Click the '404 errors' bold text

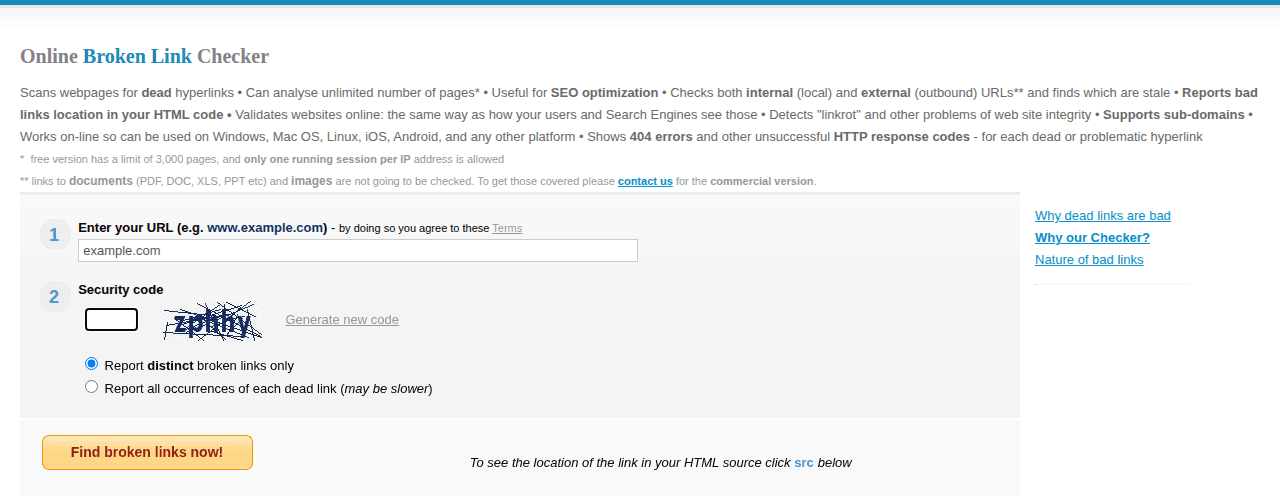(x=661, y=136)
